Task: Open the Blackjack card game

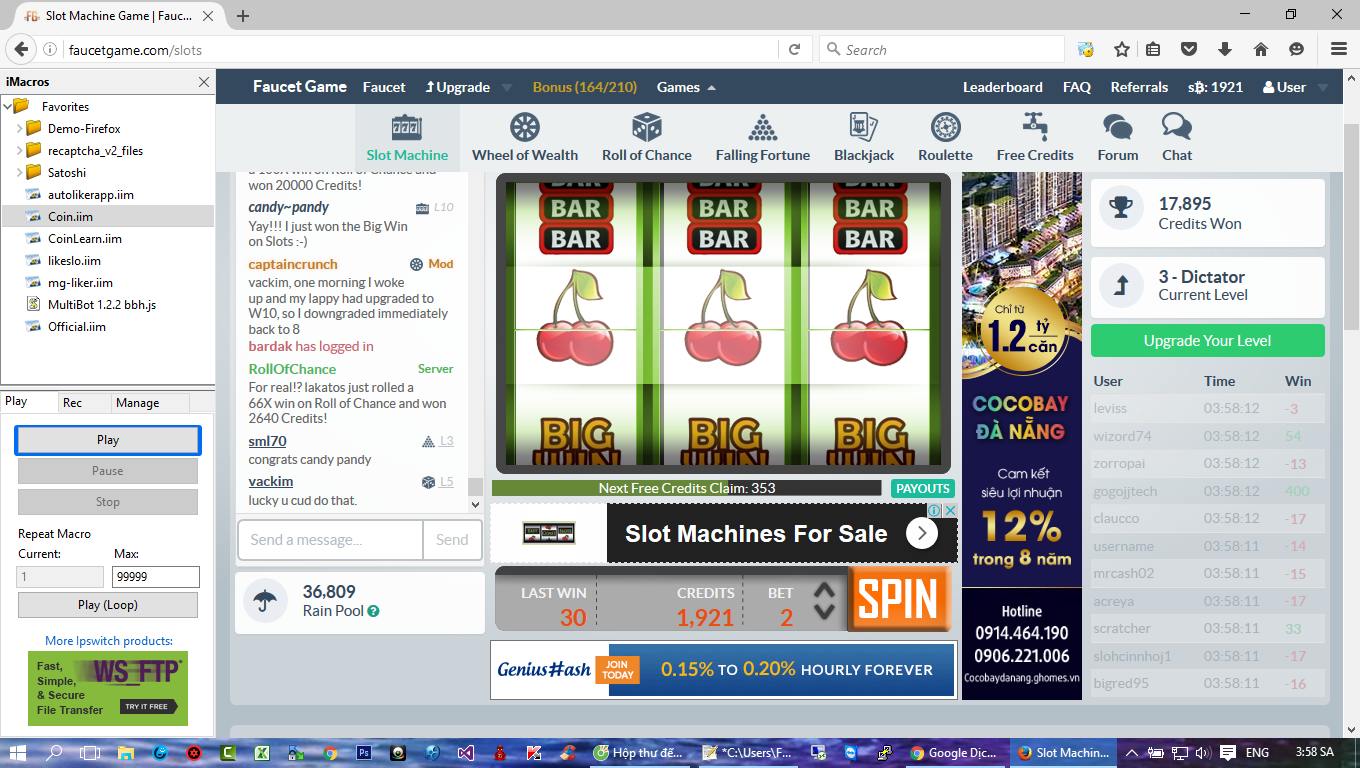Action: [x=864, y=138]
